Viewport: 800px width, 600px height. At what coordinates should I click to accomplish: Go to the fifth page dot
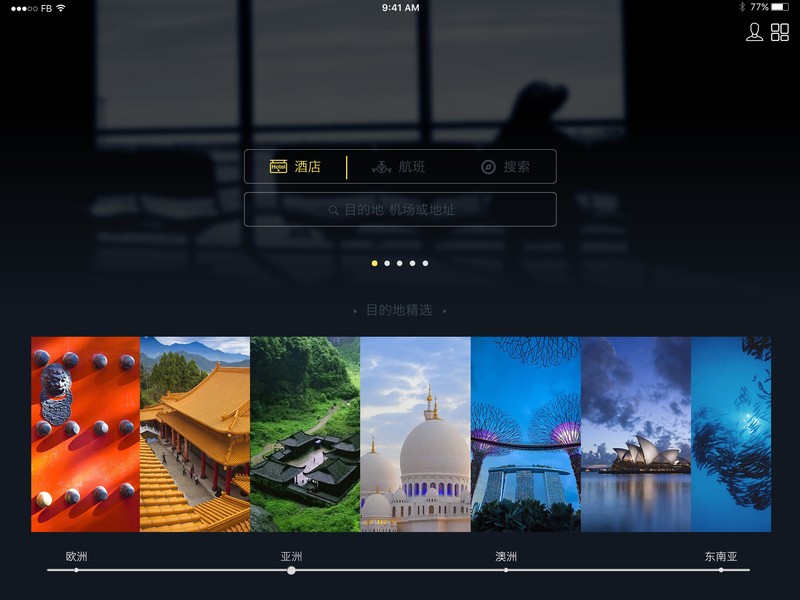(x=425, y=263)
